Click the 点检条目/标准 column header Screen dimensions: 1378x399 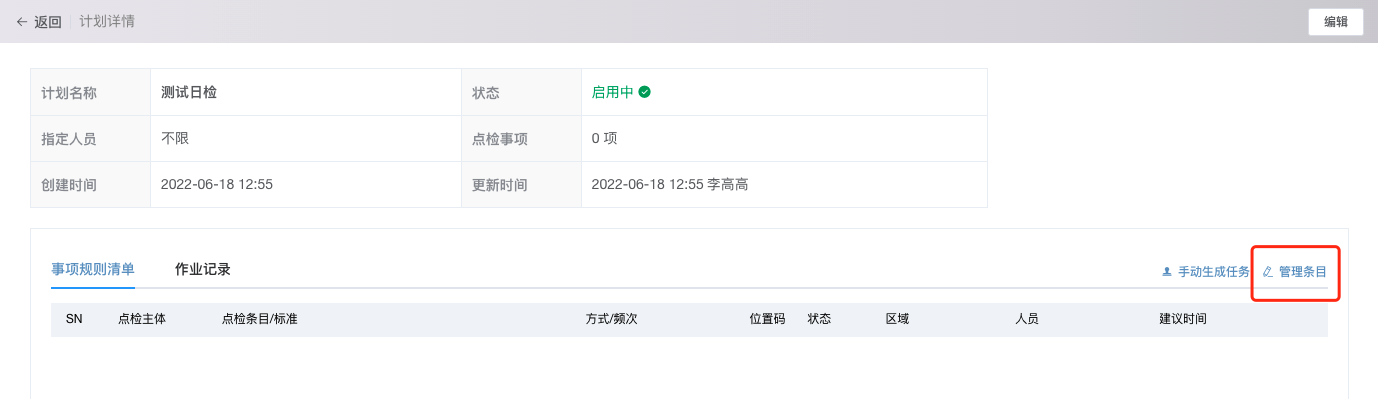coord(260,319)
